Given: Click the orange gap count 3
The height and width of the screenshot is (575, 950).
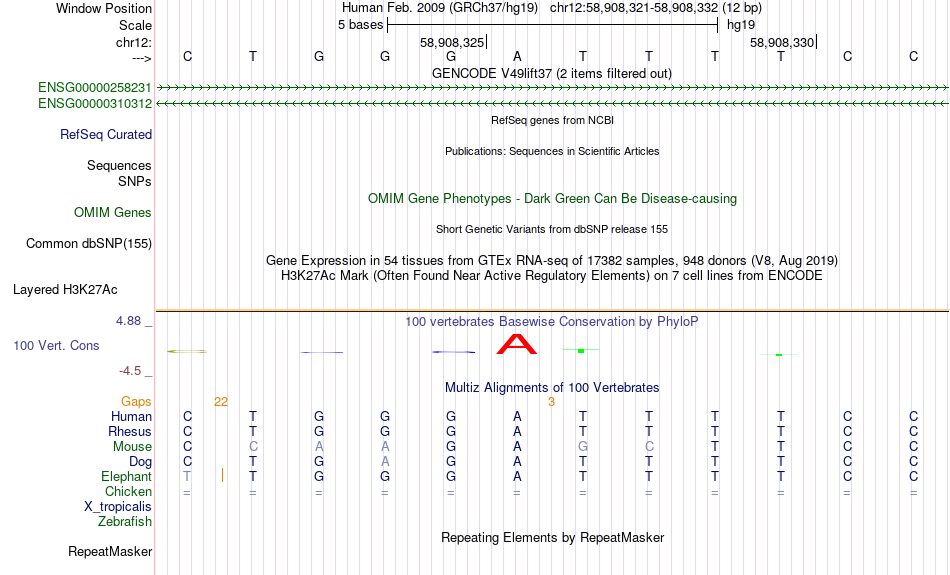Looking at the screenshot, I should 551,402.
